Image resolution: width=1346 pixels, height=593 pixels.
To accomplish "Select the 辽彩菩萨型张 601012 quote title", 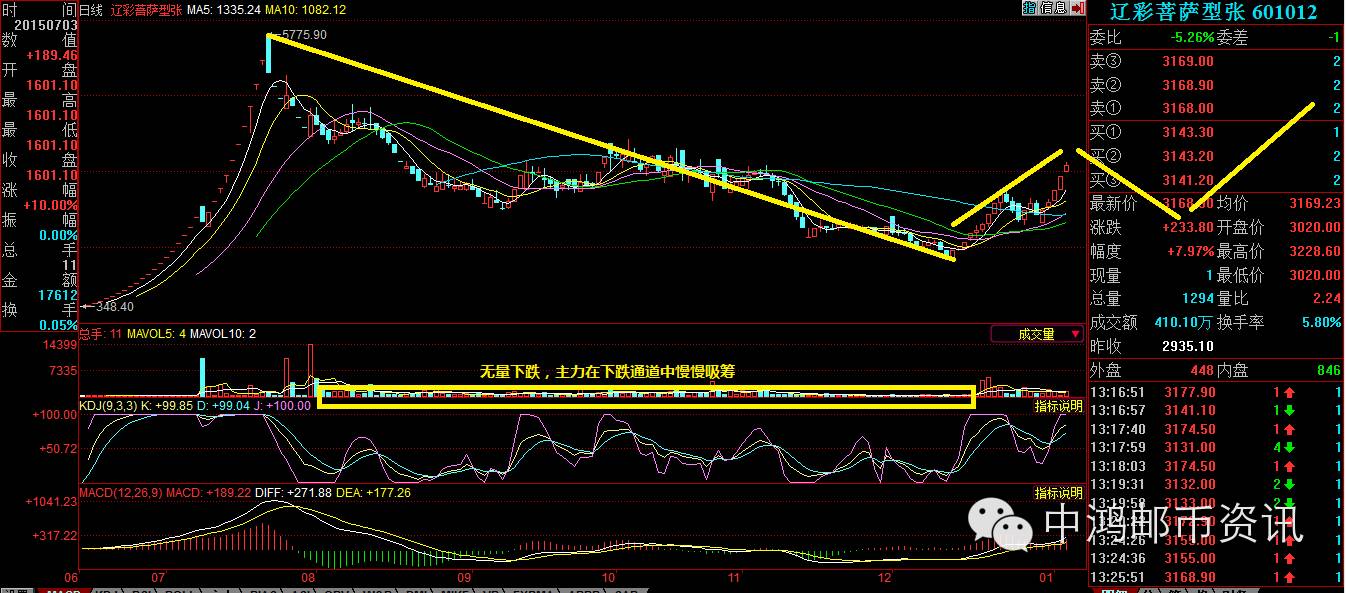I will tap(1215, 11).
